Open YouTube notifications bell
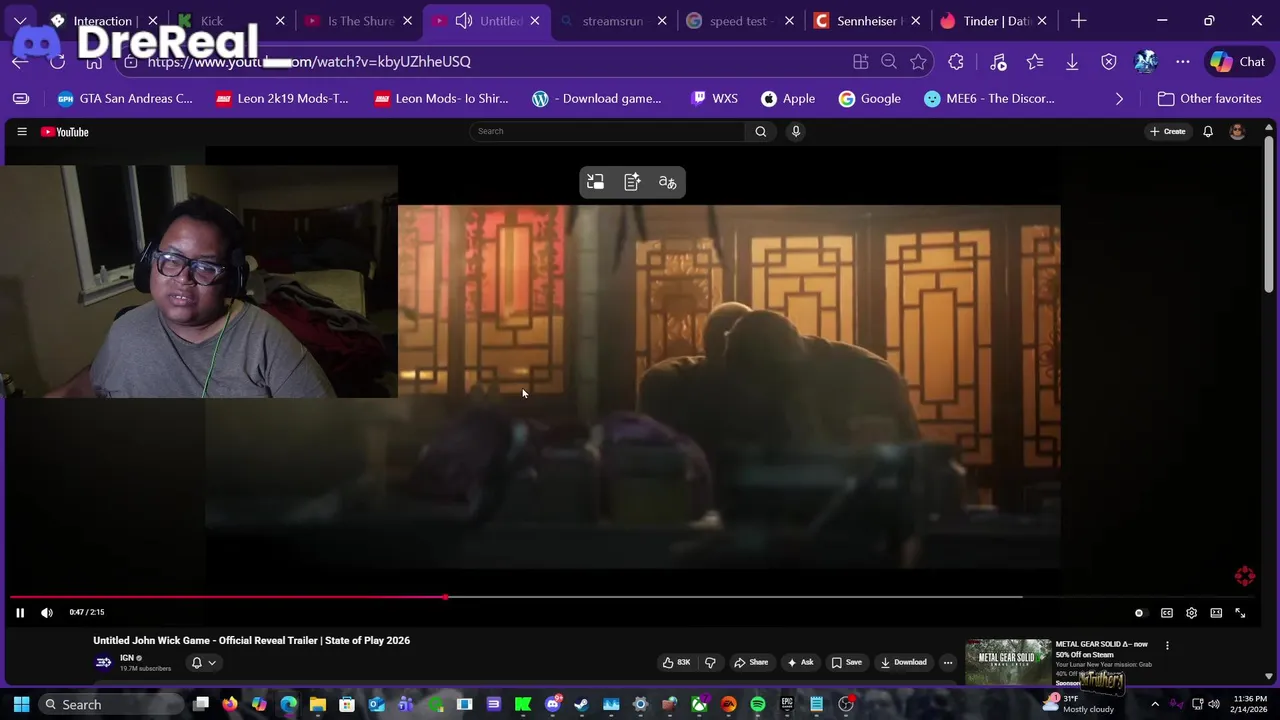 [x=1208, y=131]
